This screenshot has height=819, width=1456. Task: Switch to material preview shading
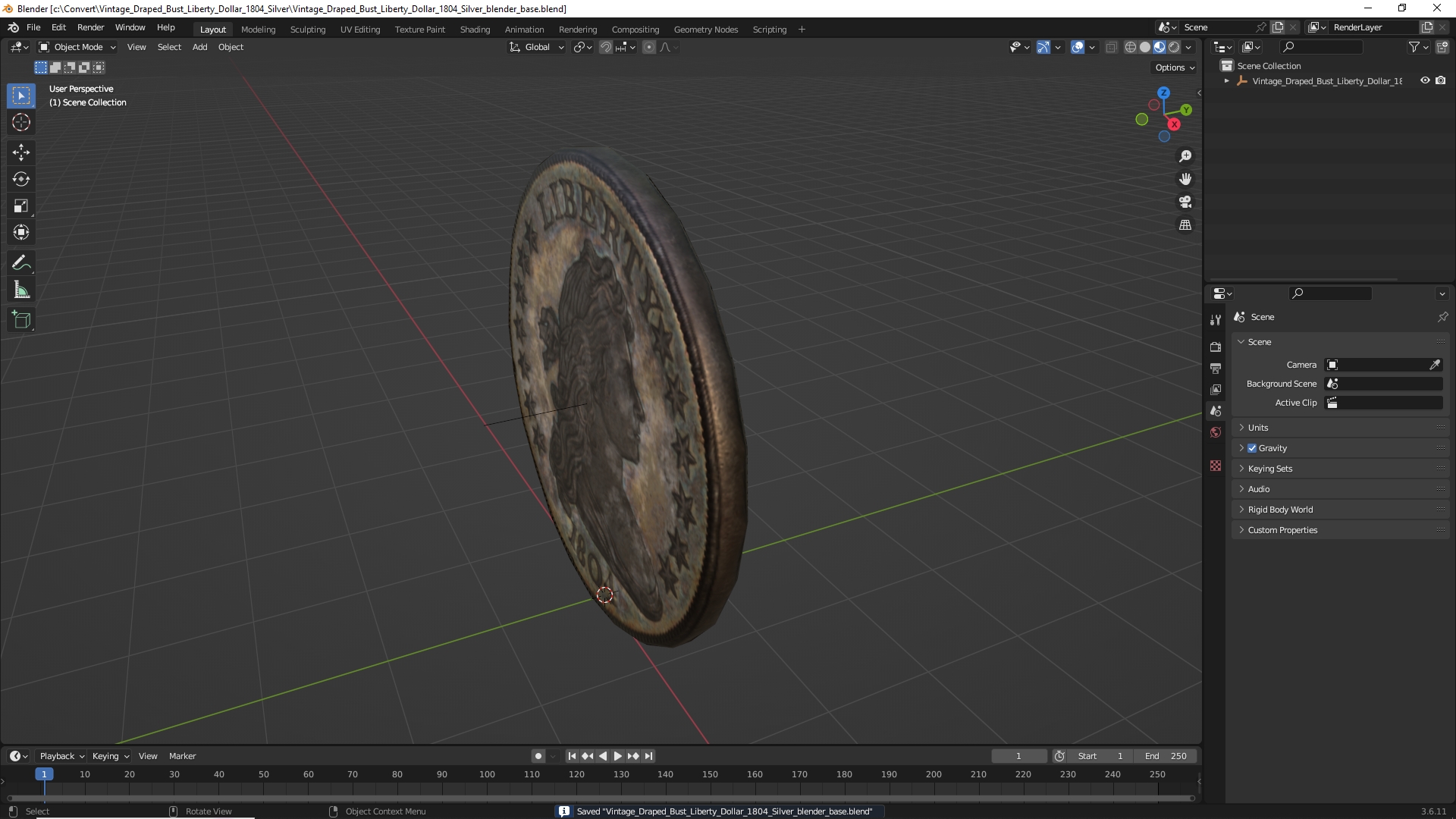(x=1159, y=47)
